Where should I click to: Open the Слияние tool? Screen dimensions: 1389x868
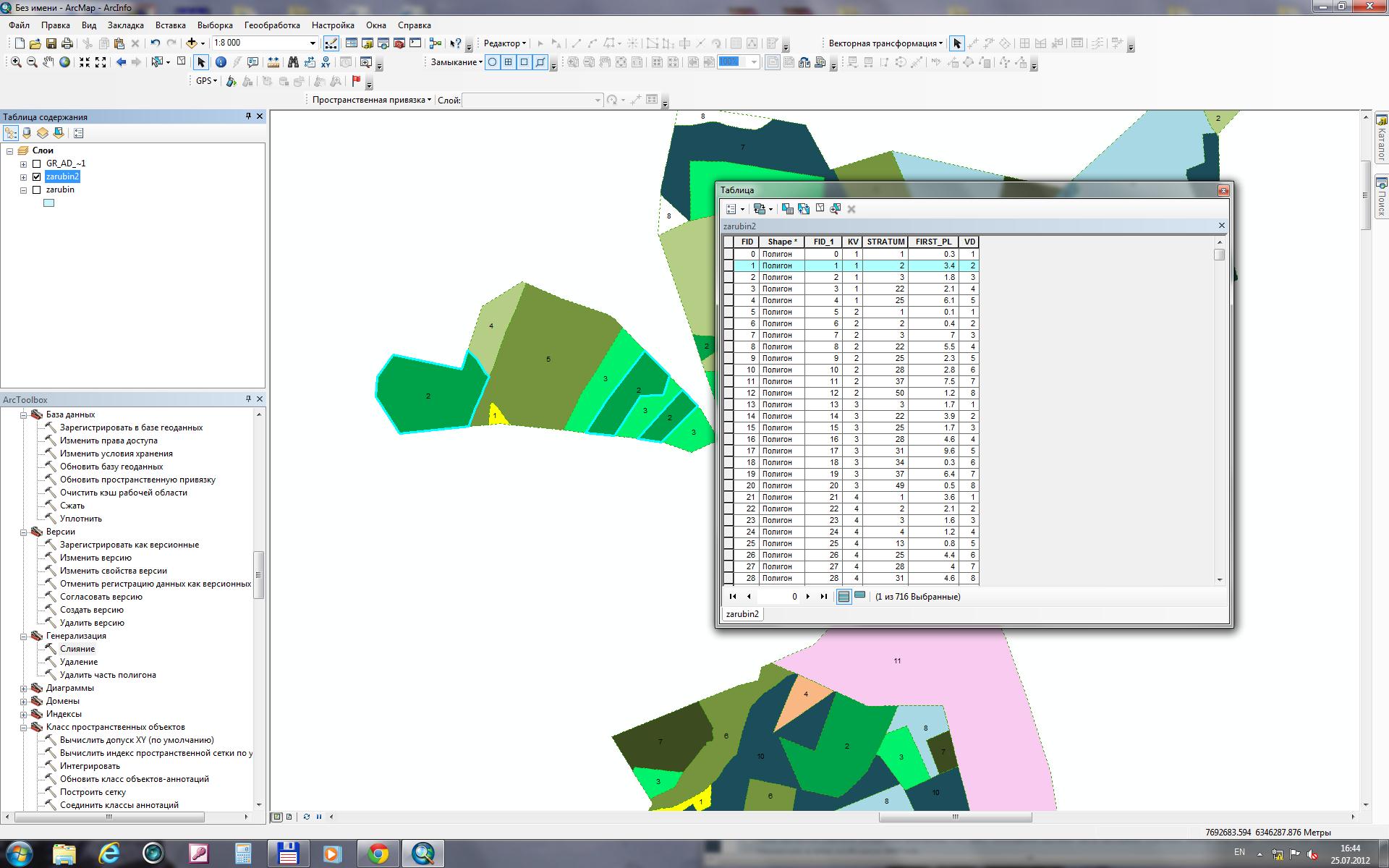pyautogui.click(x=77, y=649)
